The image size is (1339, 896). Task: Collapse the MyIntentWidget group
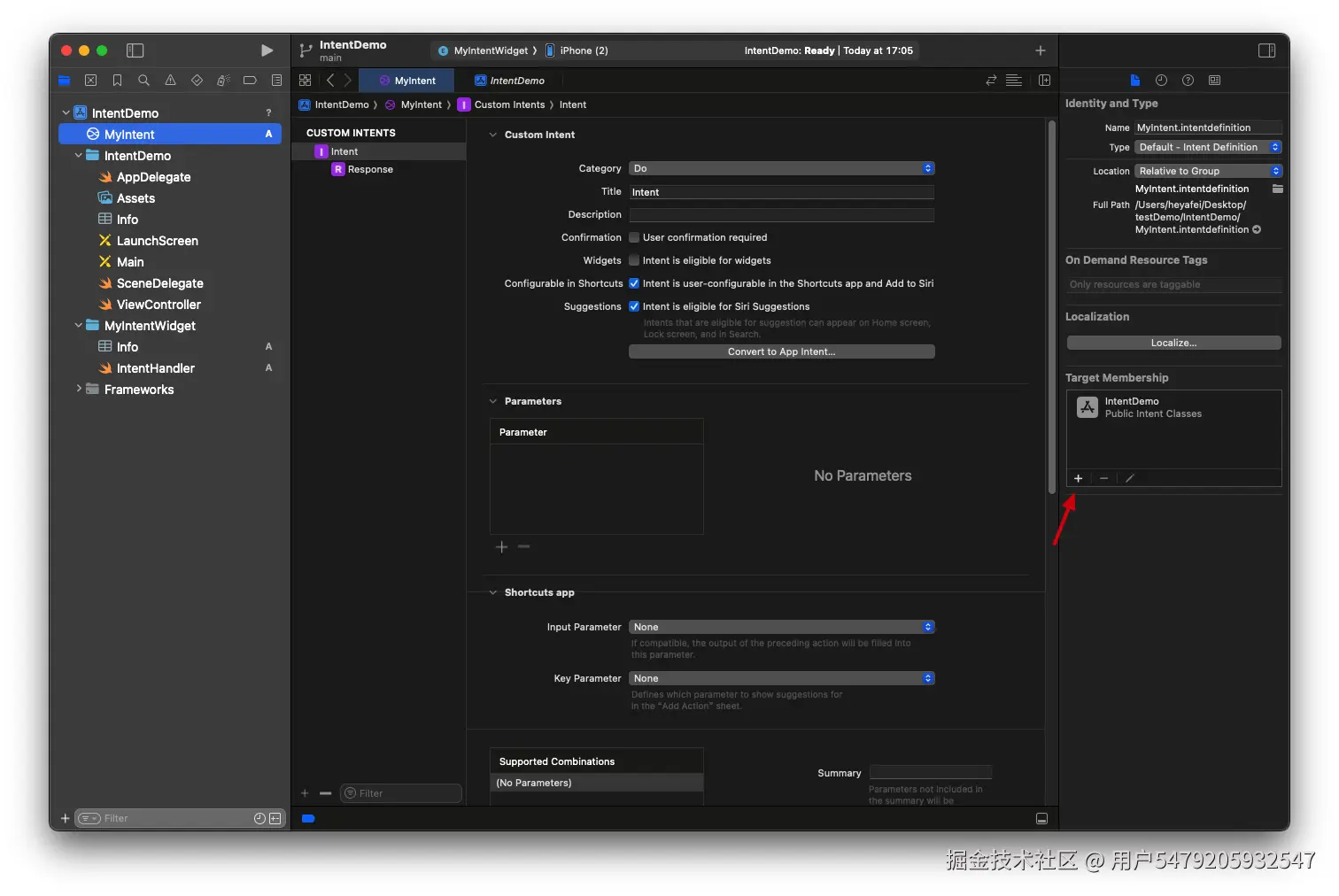tap(79, 325)
